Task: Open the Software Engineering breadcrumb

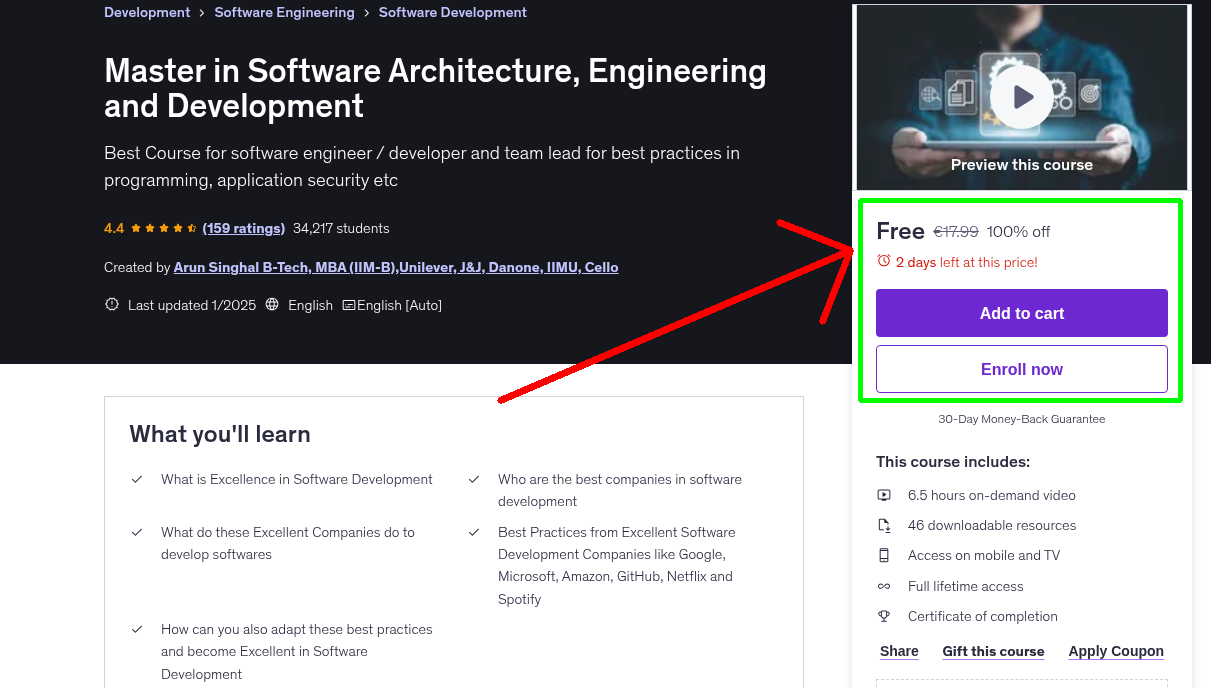Action: [285, 12]
